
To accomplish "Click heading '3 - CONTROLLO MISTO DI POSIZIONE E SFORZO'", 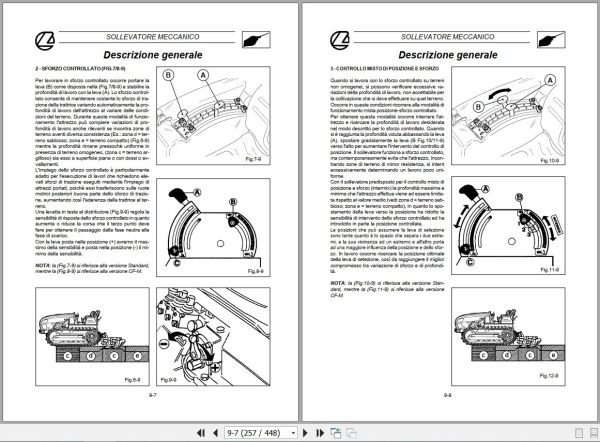I will (x=385, y=69).
